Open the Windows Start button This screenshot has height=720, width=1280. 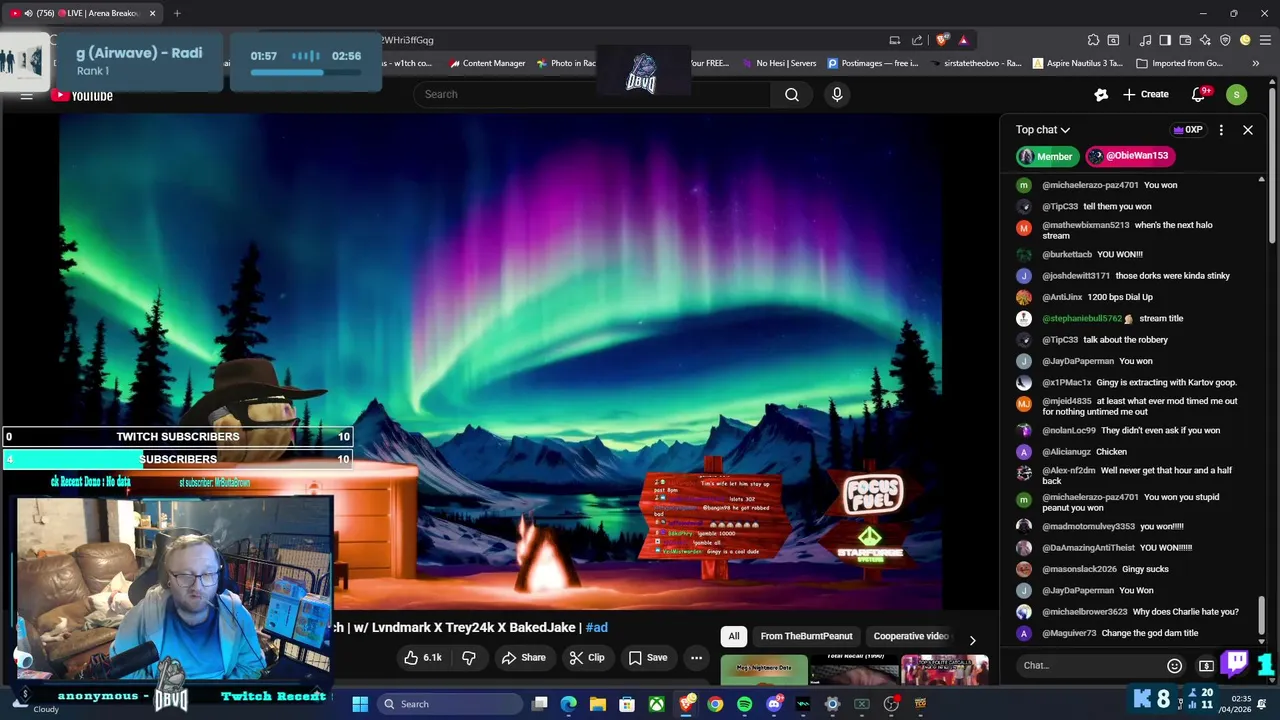click(360, 704)
